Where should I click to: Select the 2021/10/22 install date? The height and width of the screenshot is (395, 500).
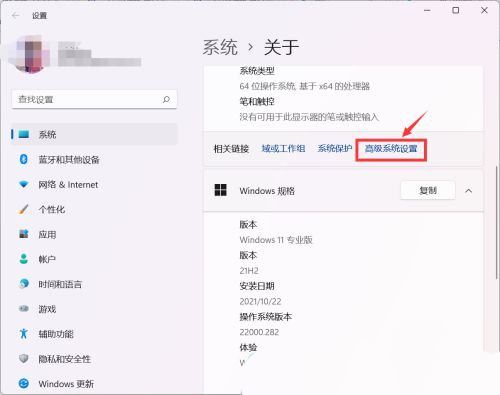click(260, 301)
